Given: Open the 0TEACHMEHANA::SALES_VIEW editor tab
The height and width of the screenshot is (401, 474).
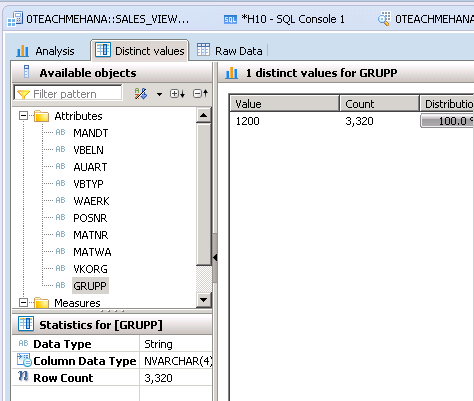Looking at the screenshot, I should [99, 19].
